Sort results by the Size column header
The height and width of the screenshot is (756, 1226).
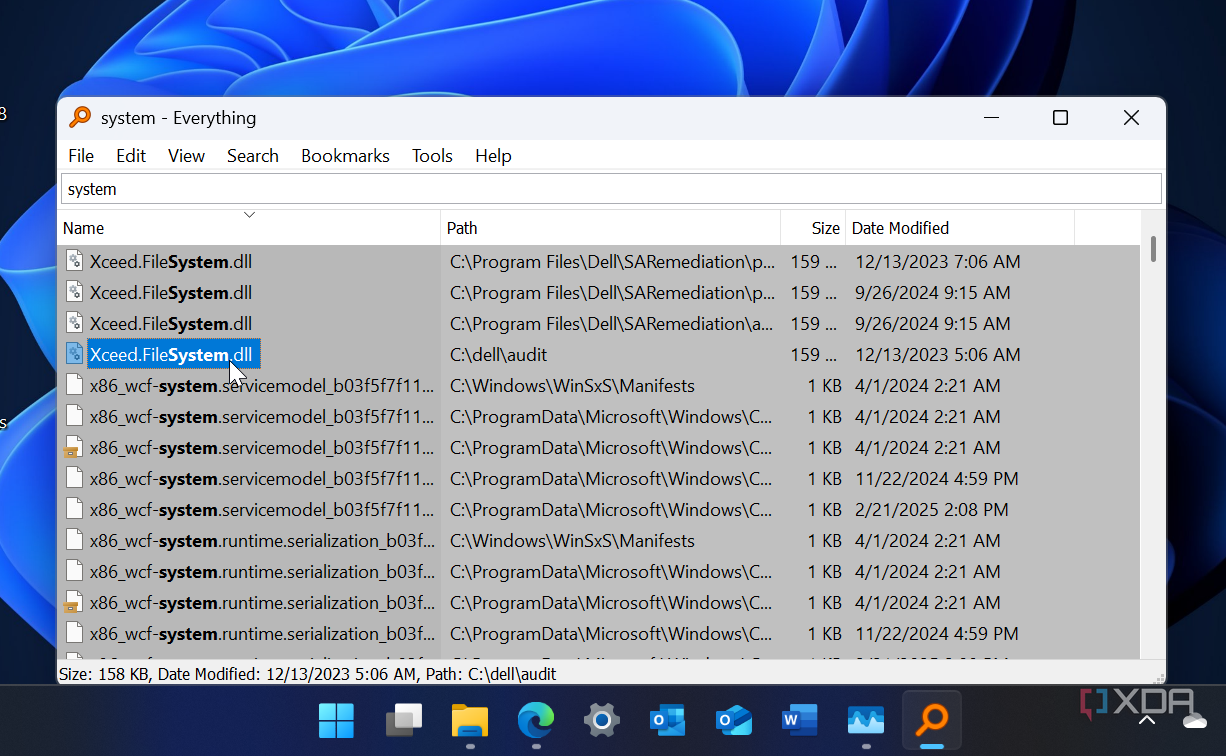(813, 228)
